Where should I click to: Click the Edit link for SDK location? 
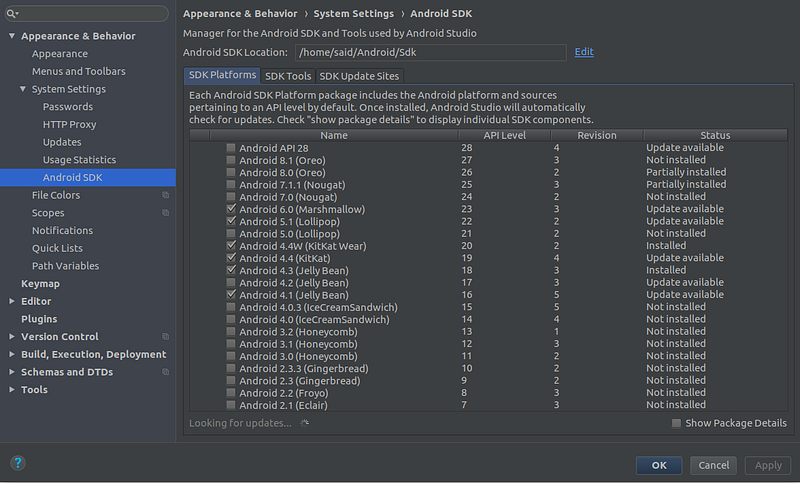tap(584, 52)
